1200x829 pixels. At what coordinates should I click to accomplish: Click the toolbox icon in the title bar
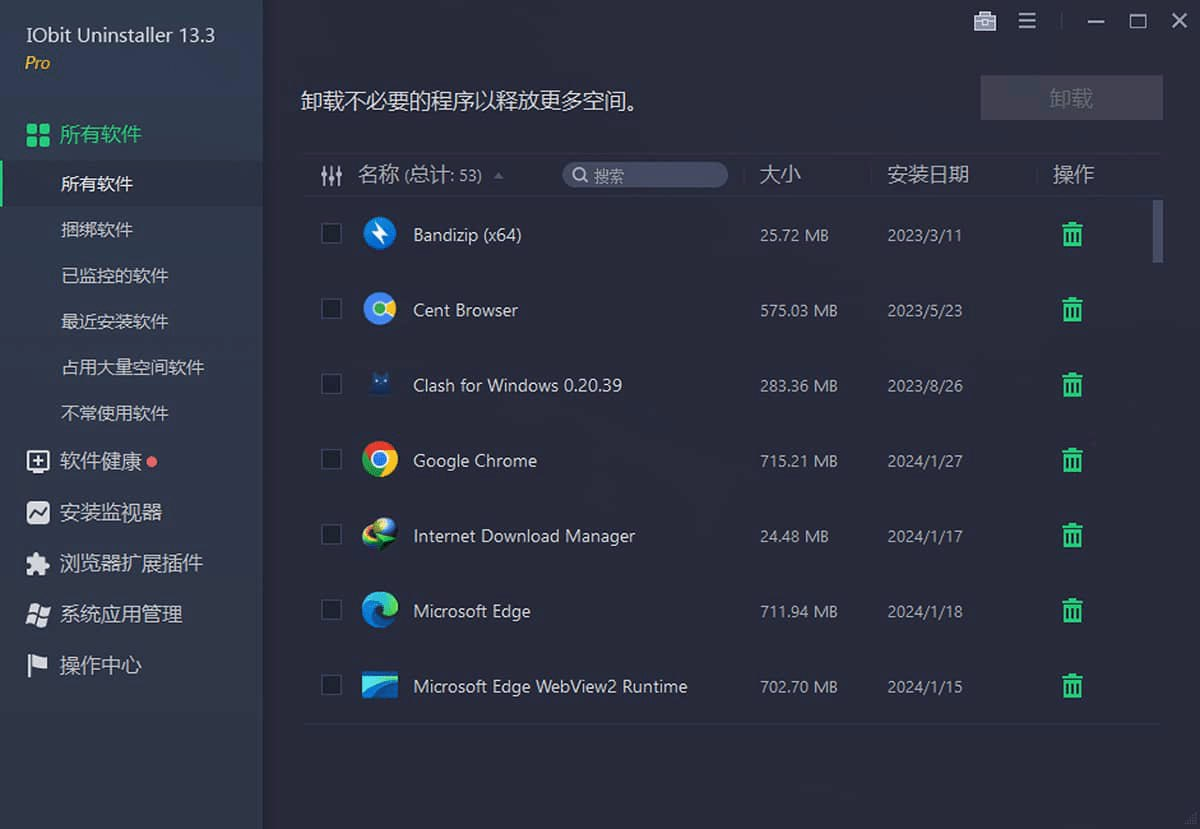point(985,20)
